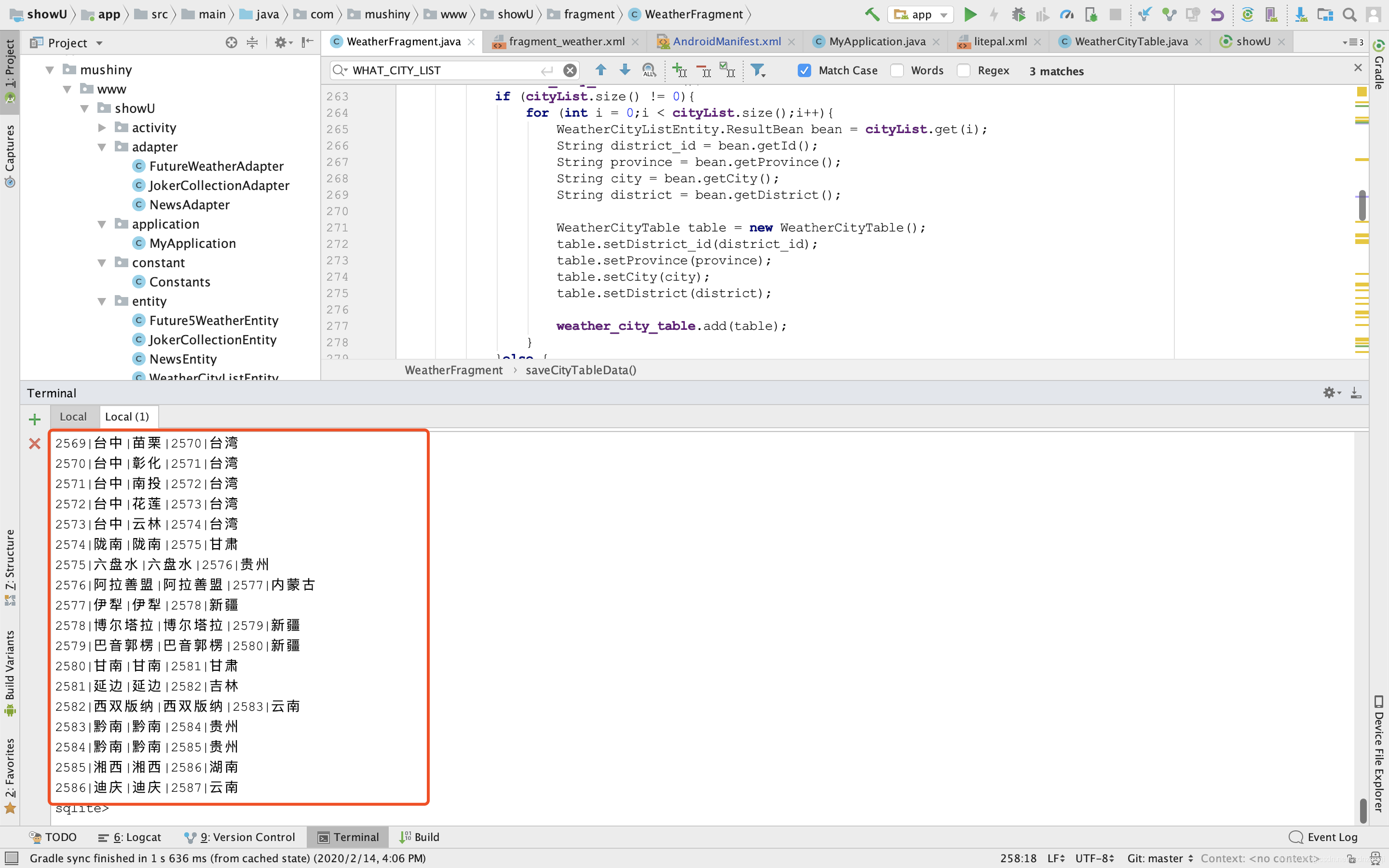The image size is (1389, 868).
Task: Click the editor vertical scrollbar thumb
Action: click(1362, 206)
